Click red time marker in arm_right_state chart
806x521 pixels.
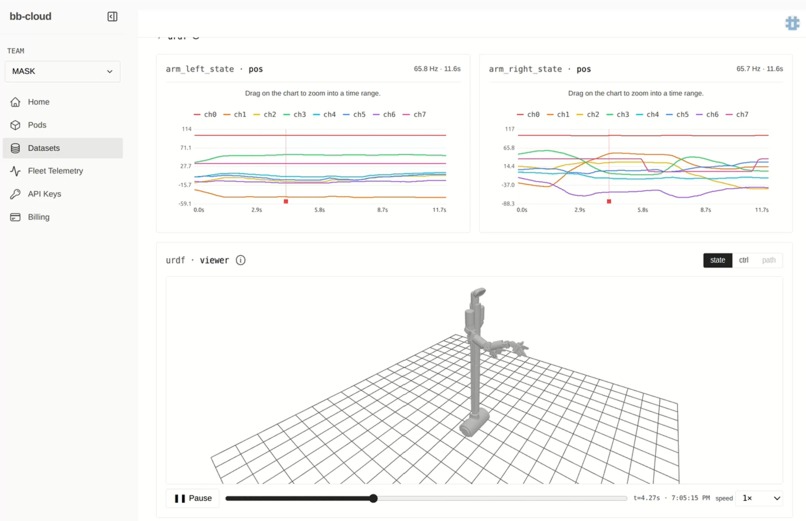pyautogui.click(x=609, y=201)
